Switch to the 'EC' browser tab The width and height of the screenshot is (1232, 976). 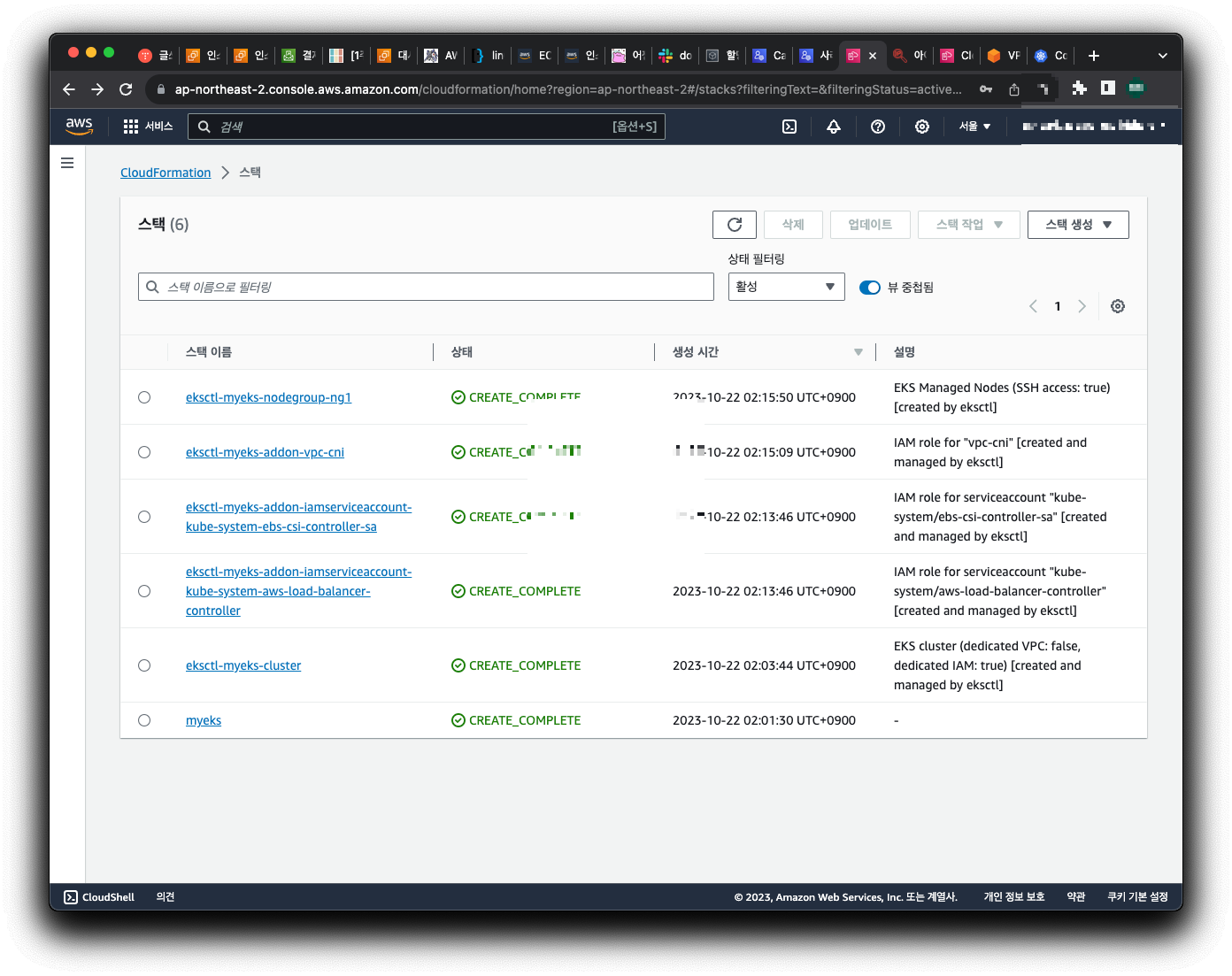pos(535,56)
